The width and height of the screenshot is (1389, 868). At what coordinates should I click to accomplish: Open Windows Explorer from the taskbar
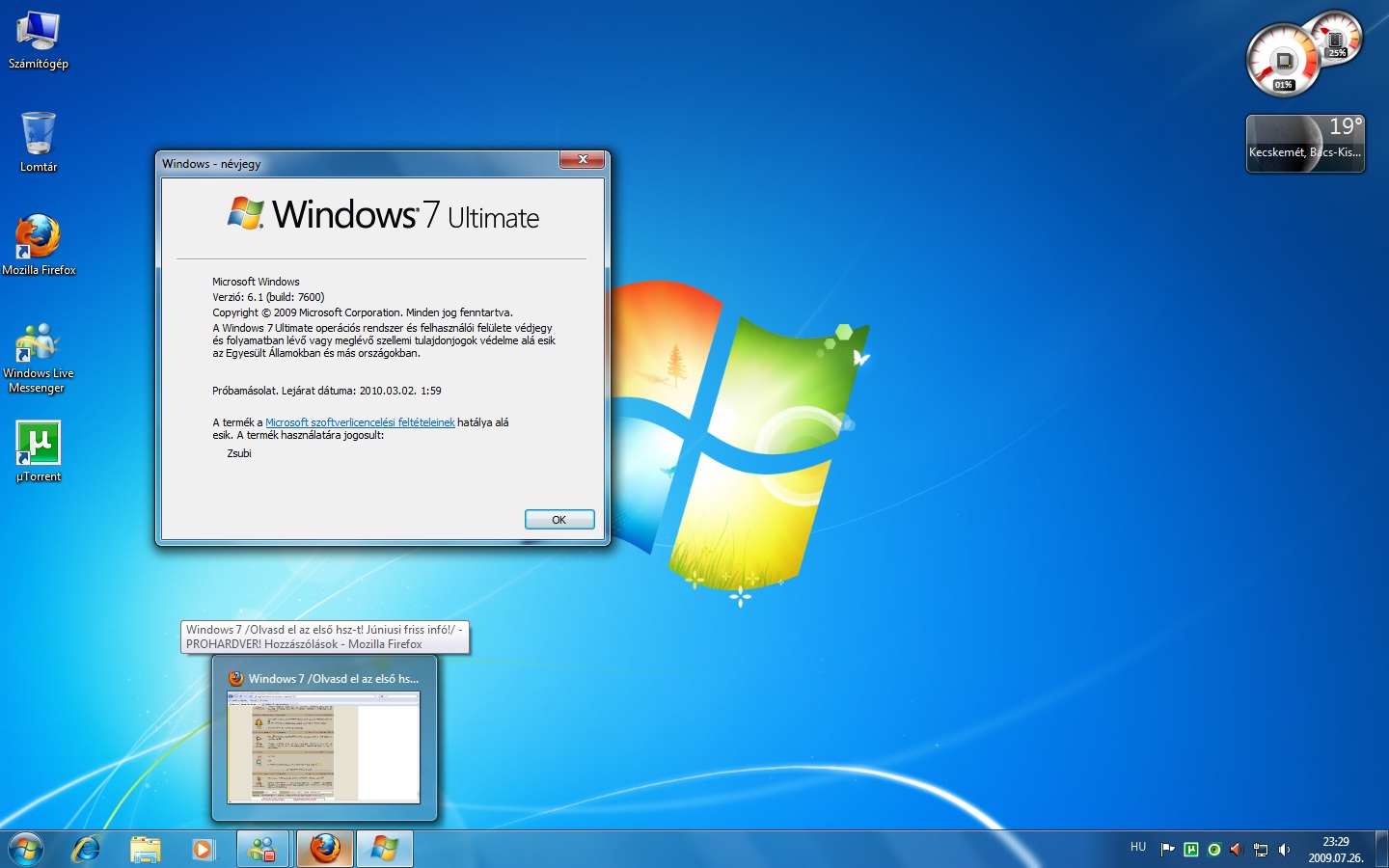coord(146,850)
